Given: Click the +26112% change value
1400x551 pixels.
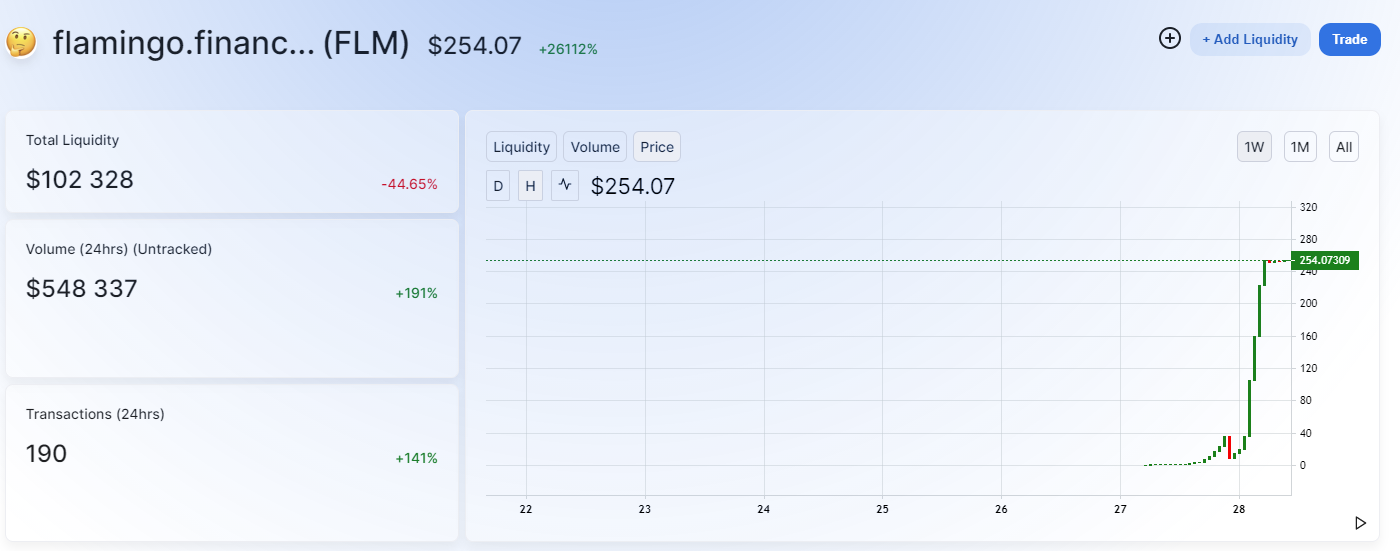Looking at the screenshot, I should point(568,49).
